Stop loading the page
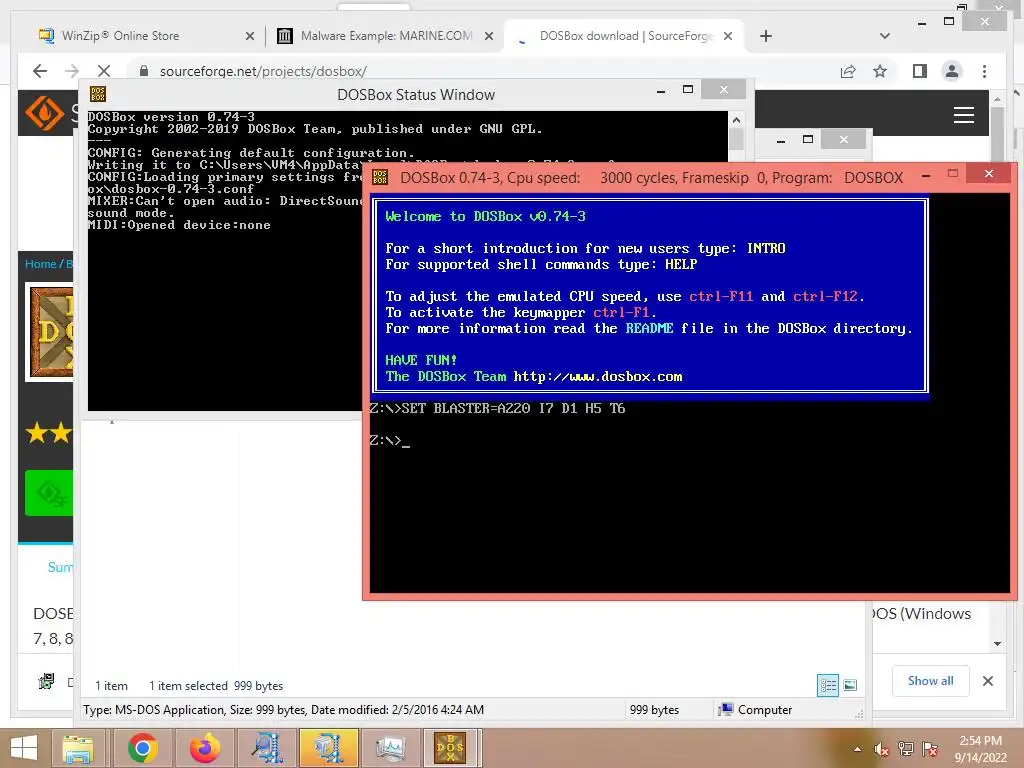 point(104,71)
